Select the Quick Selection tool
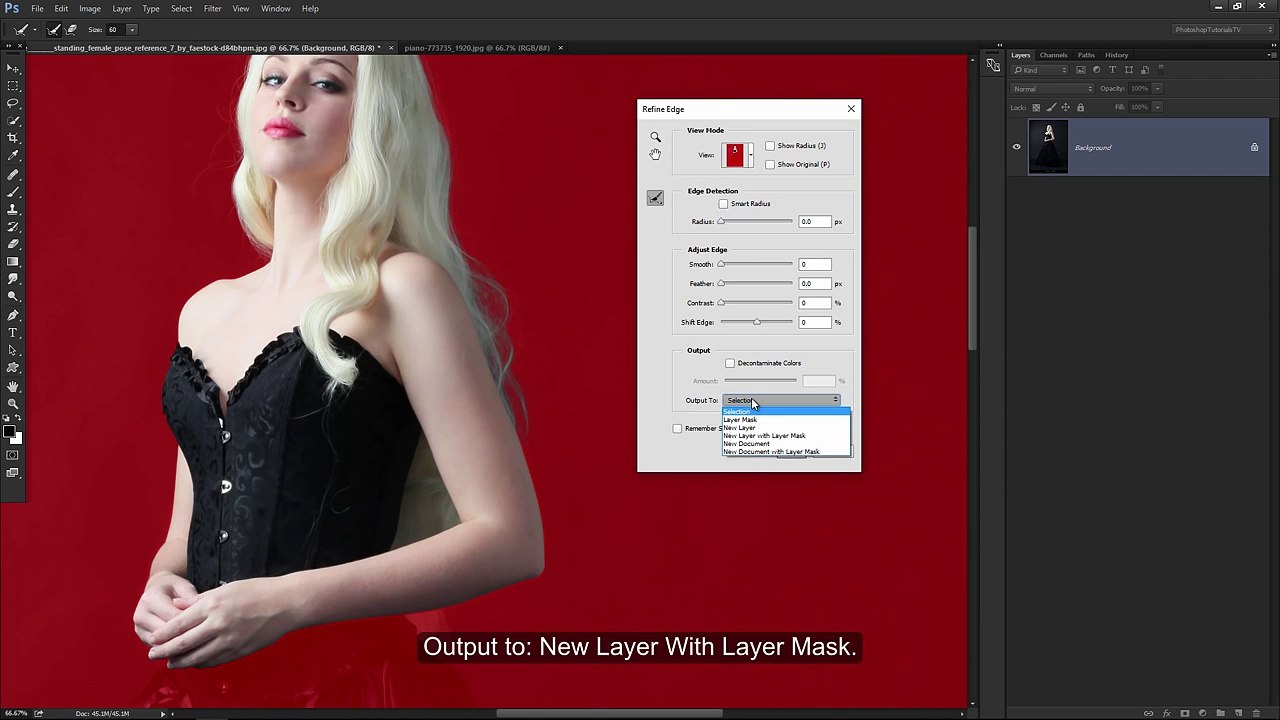Screen dimensions: 1280x720 pos(13,121)
